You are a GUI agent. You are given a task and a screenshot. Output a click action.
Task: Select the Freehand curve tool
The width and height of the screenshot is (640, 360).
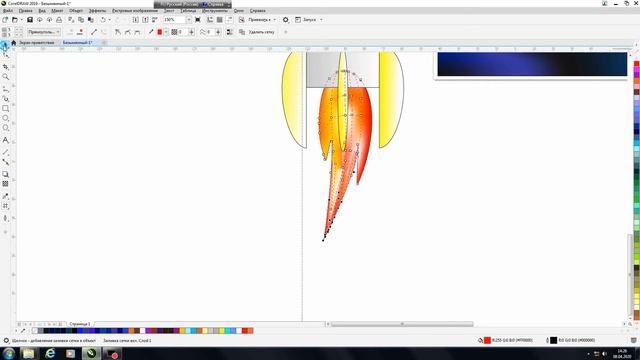pyautogui.click(x=5, y=89)
